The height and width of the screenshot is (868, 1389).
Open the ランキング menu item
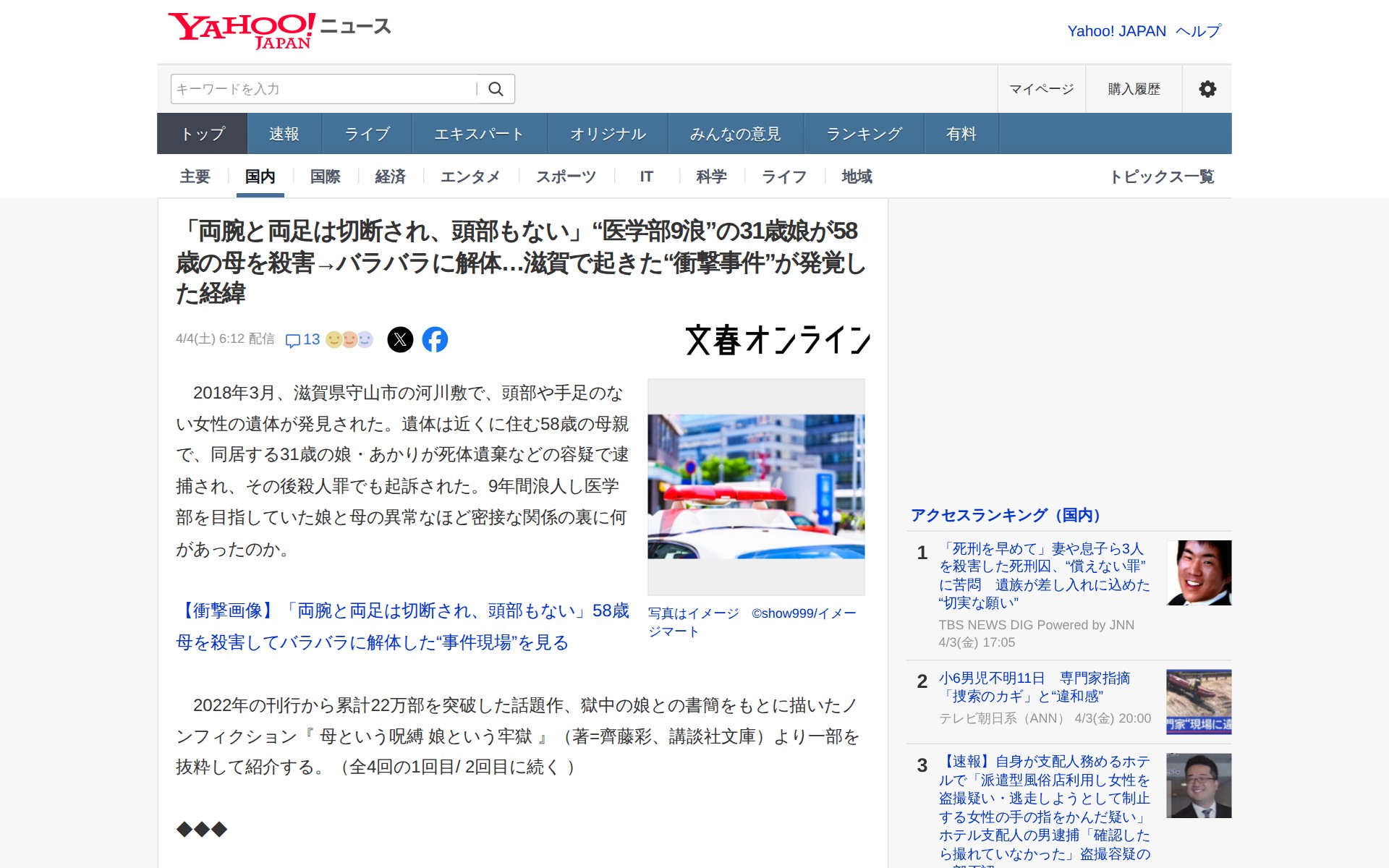pos(864,133)
